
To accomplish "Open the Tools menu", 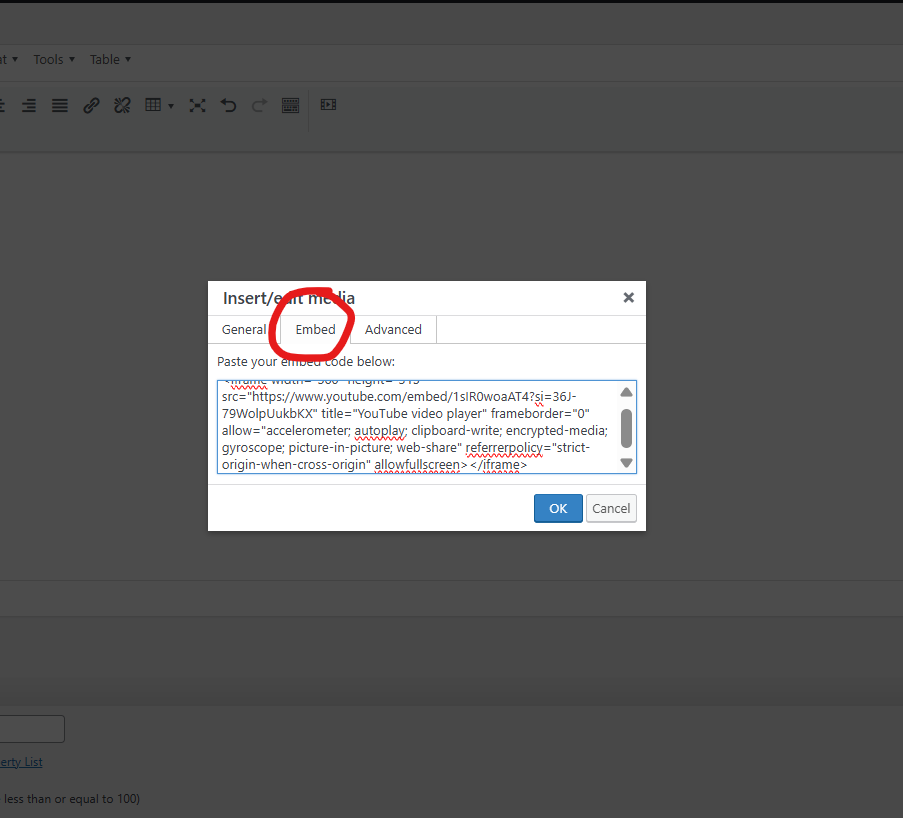I will [x=54, y=59].
